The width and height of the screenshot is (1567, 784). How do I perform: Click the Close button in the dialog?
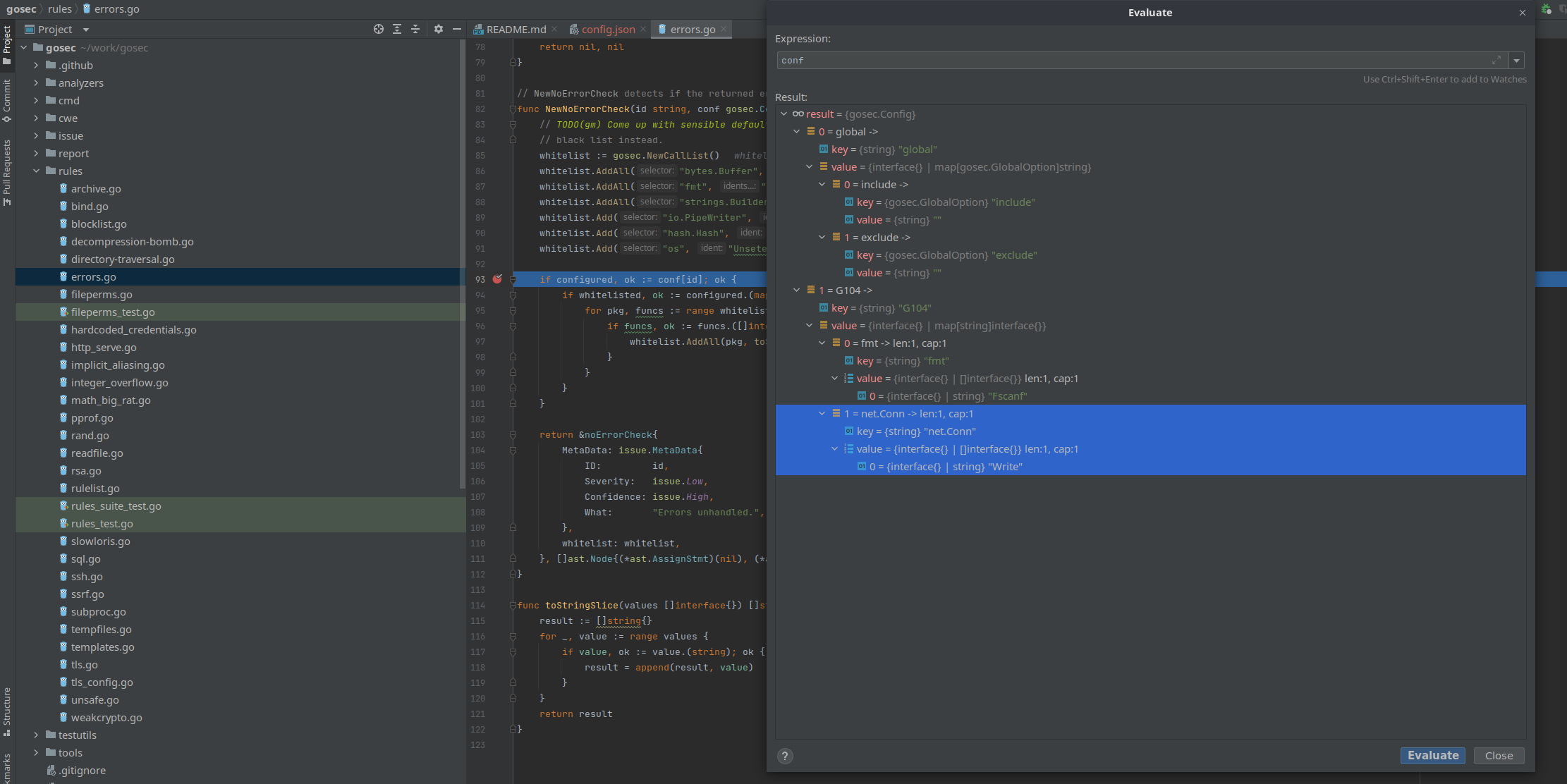coord(1499,755)
